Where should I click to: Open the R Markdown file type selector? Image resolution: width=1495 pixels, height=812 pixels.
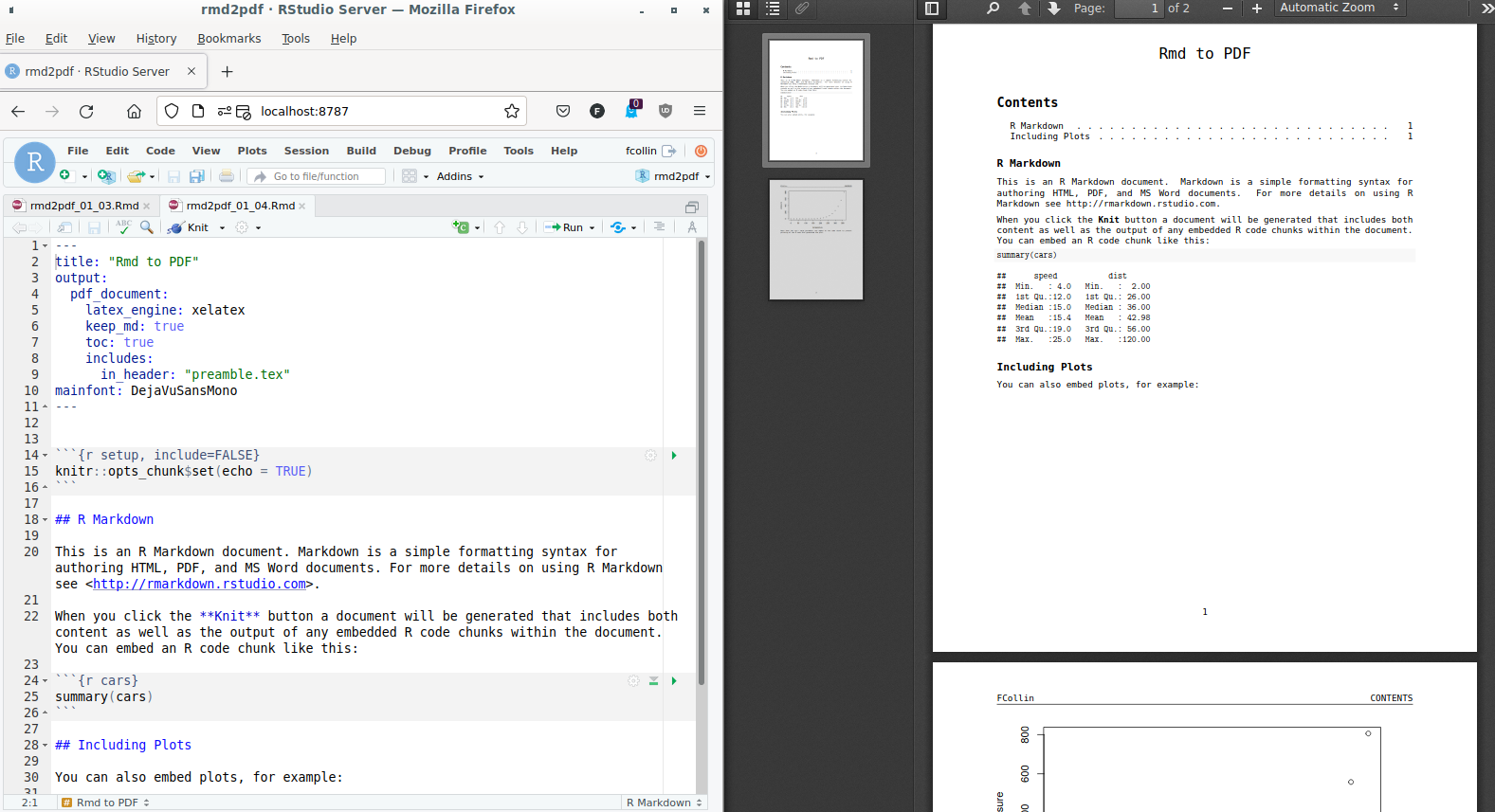(x=665, y=803)
